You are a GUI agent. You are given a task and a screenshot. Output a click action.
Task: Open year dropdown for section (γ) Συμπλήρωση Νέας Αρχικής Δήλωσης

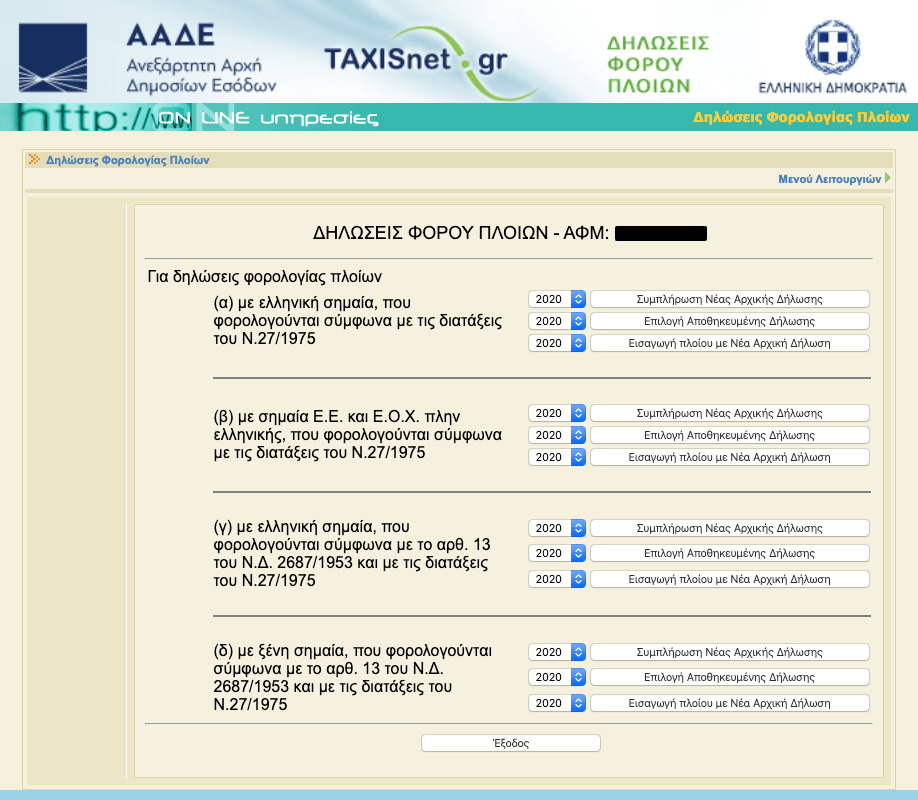557,528
